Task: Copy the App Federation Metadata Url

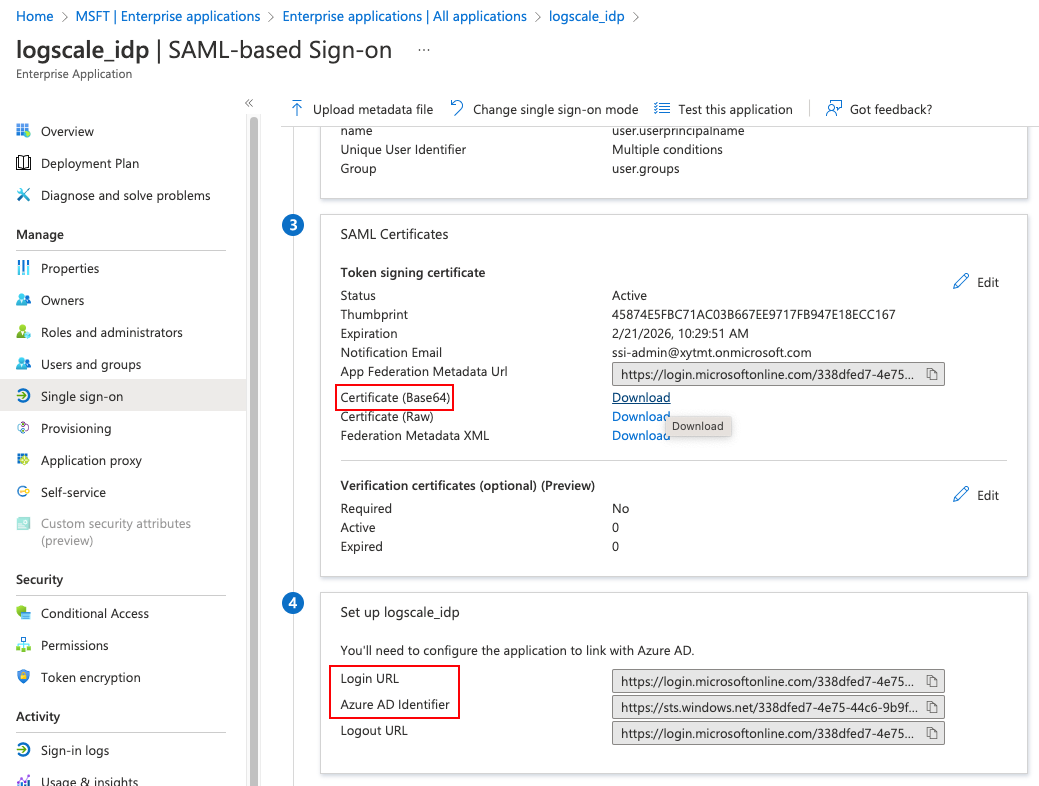Action: coord(933,373)
